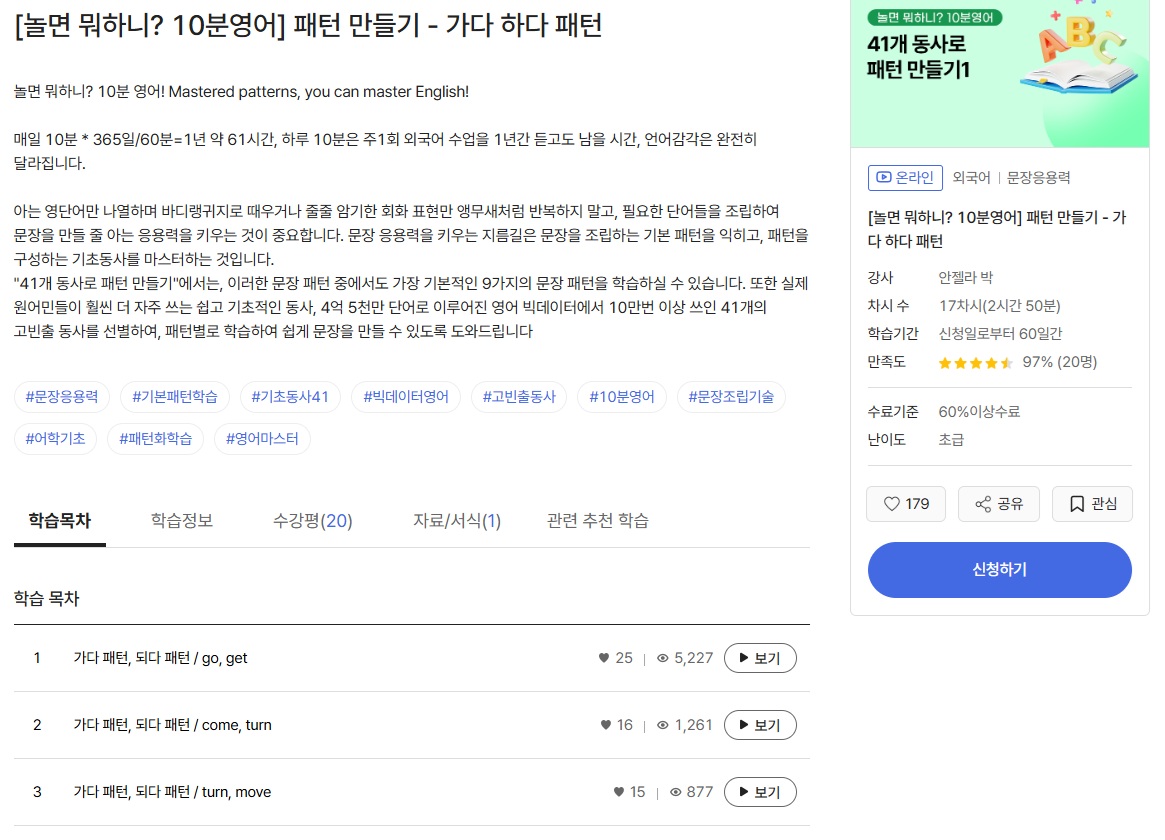Go to 관련 추천 학습 tab
The height and width of the screenshot is (840, 1165).
pos(597,520)
